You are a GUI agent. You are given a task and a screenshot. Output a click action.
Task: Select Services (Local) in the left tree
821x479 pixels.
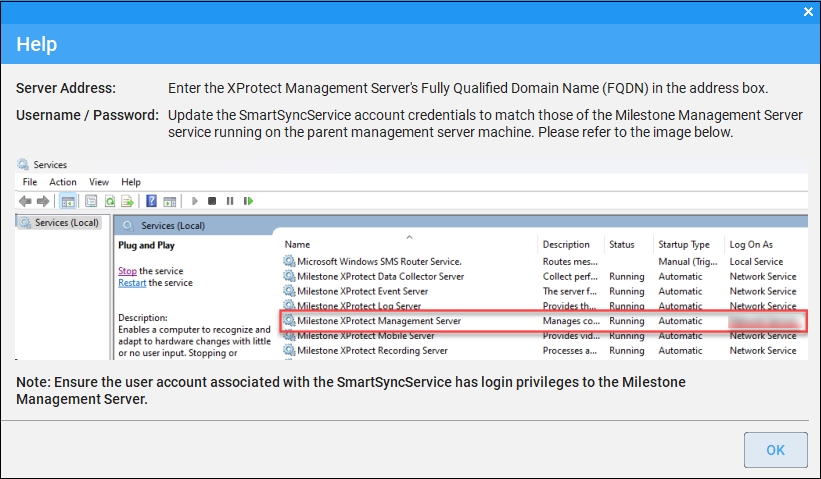point(66,222)
